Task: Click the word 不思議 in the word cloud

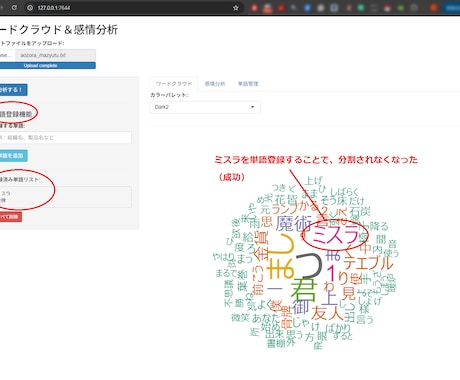Action: [229, 293]
